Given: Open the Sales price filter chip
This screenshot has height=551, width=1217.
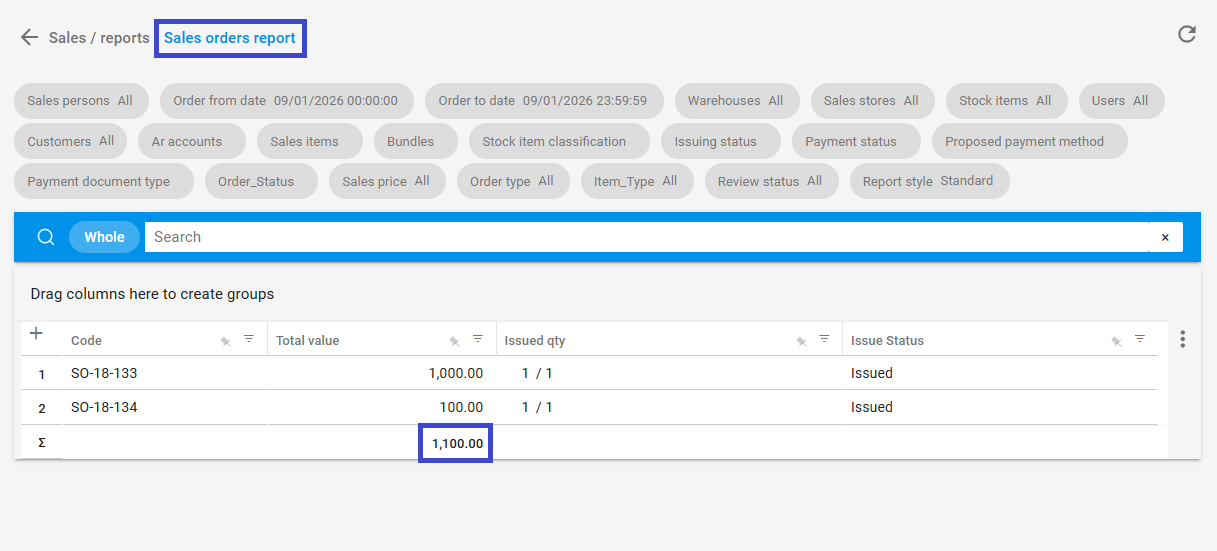Looking at the screenshot, I should pos(387,181).
